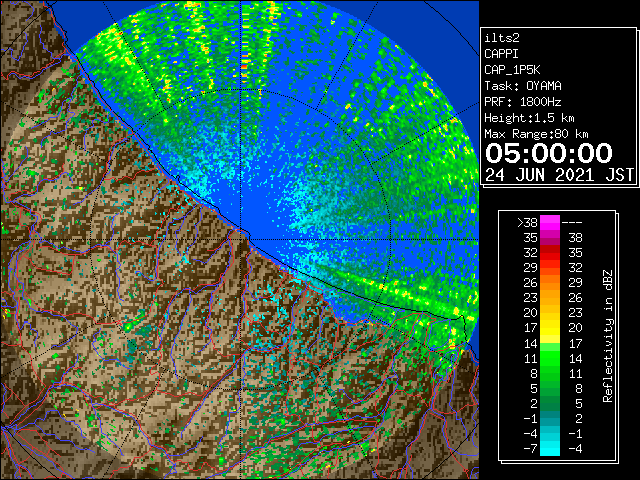Click the 'PRF: 1800Hz' line

[523, 102]
